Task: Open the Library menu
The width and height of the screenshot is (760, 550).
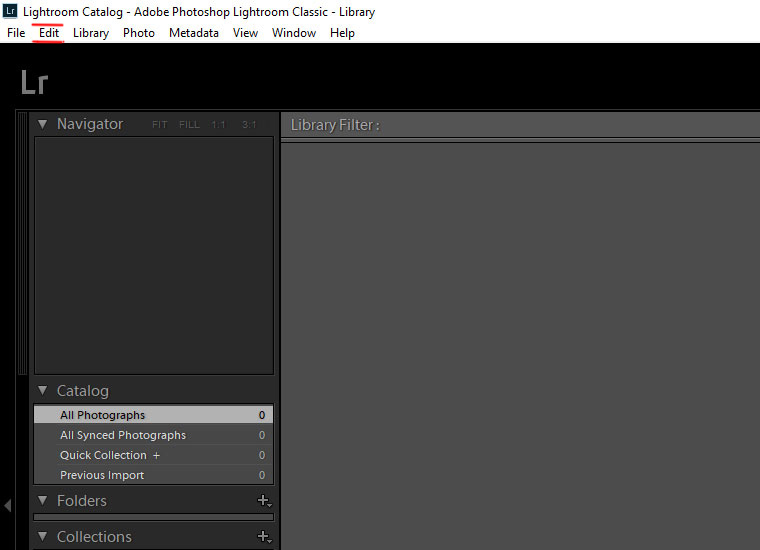Action: coord(91,33)
